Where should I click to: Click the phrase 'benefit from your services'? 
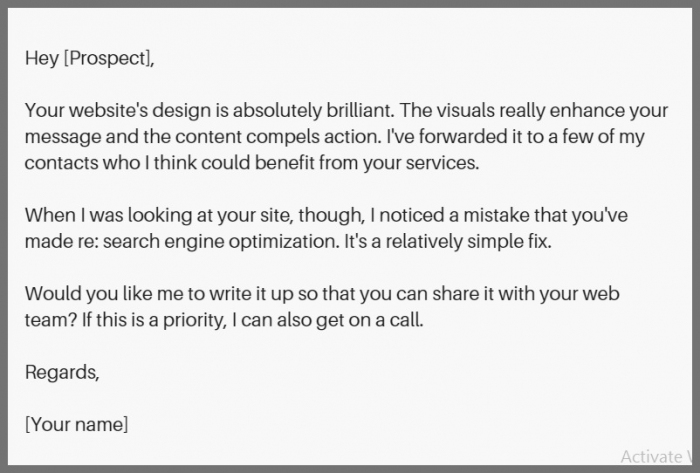click(367, 163)
